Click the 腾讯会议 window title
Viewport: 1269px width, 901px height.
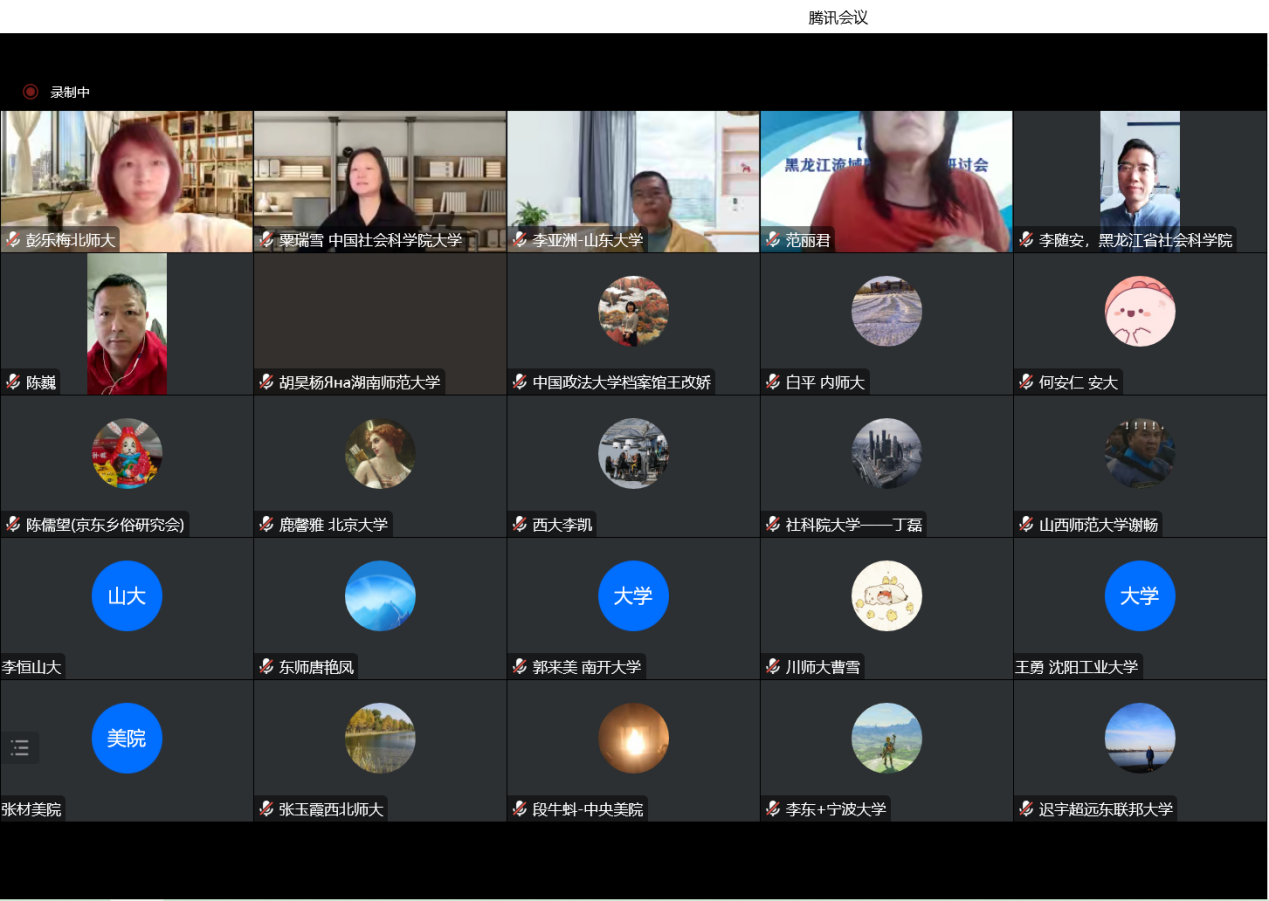pyautogui.click(x=837, y=18)
